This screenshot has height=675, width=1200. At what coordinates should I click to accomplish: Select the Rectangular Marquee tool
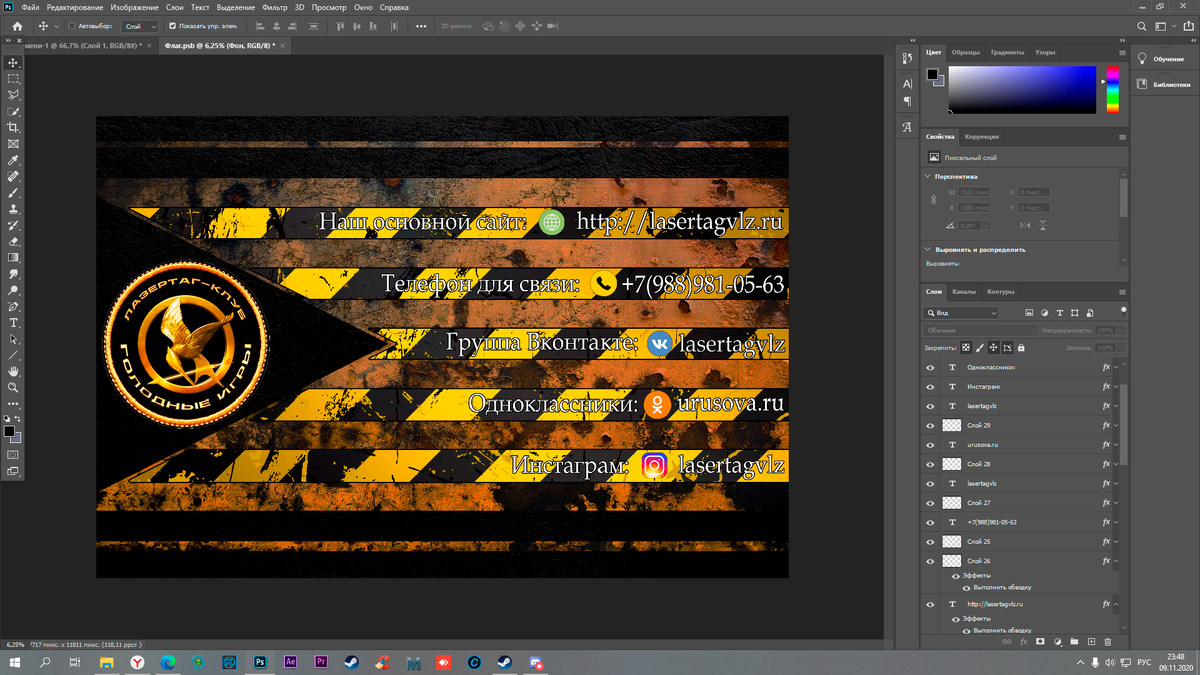click(14, 79)
